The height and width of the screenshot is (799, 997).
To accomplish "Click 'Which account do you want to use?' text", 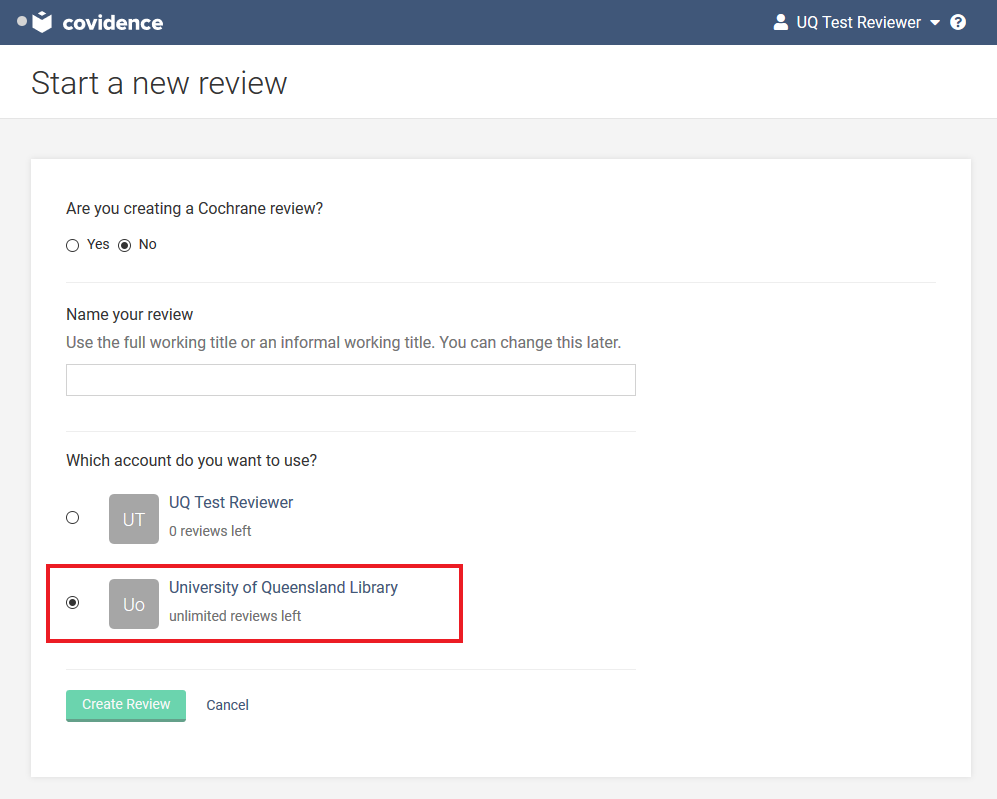I will click(191, 460).
